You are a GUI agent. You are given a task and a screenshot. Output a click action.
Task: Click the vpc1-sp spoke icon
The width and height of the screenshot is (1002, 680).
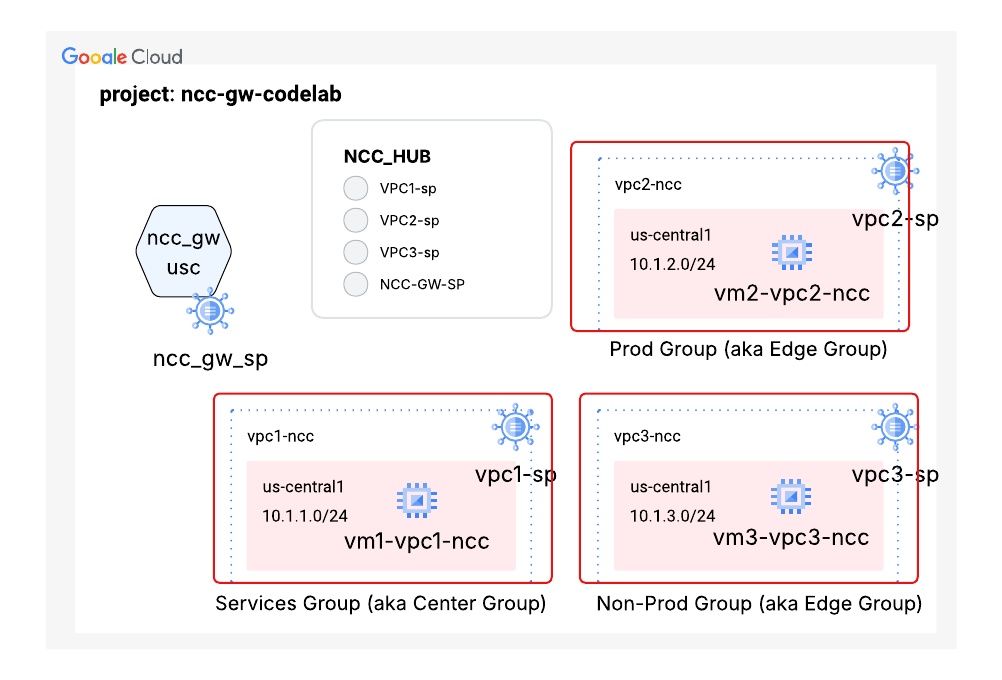tap(515, 427)
